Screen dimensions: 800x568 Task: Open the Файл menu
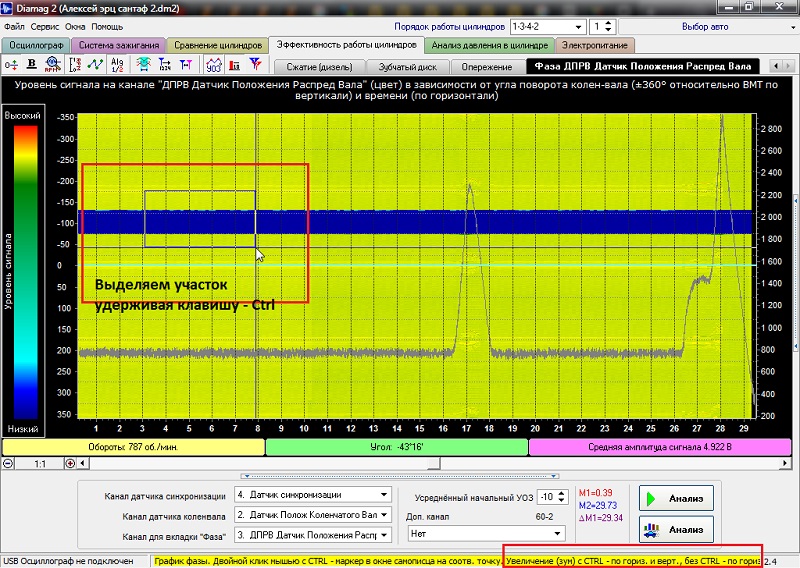(14, 27)
